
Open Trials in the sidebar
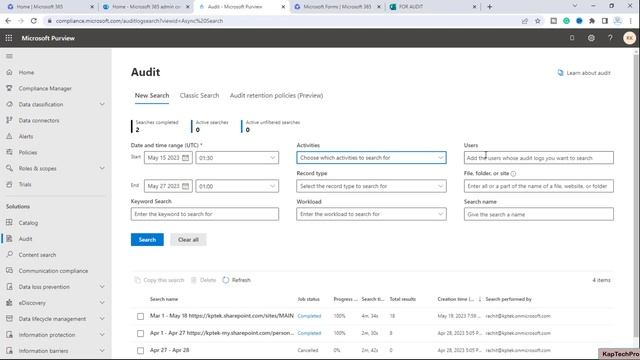pyautogui.click(x=25, y=184)
